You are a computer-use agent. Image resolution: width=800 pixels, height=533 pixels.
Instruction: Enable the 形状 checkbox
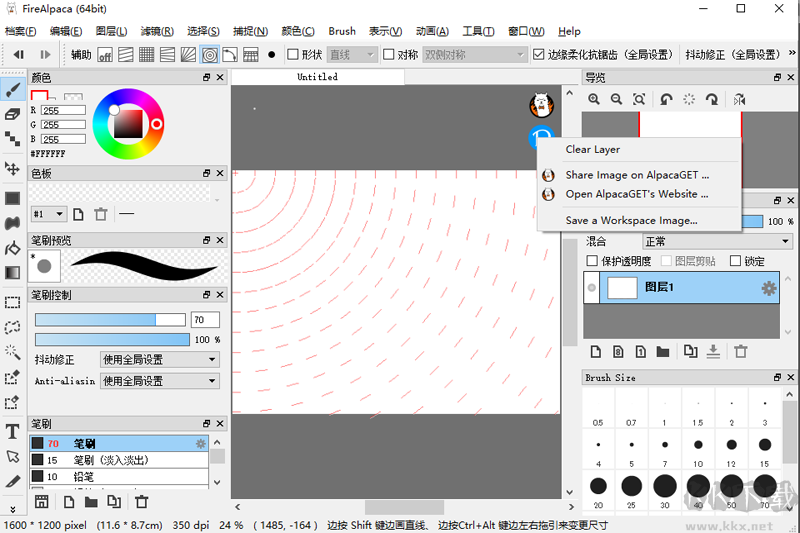pyautogui.click(x=293, y=55)
